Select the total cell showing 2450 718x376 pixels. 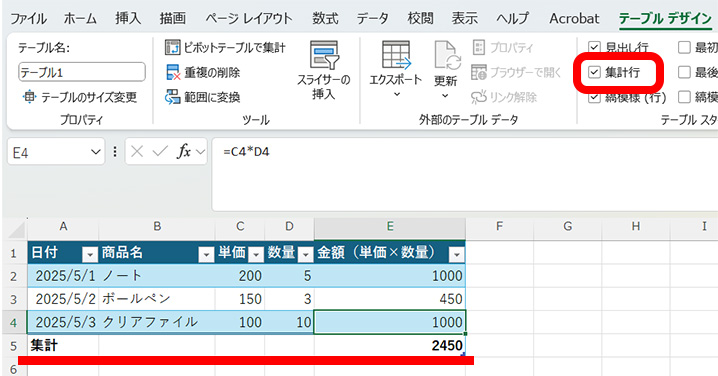click(x=390, y=345)
